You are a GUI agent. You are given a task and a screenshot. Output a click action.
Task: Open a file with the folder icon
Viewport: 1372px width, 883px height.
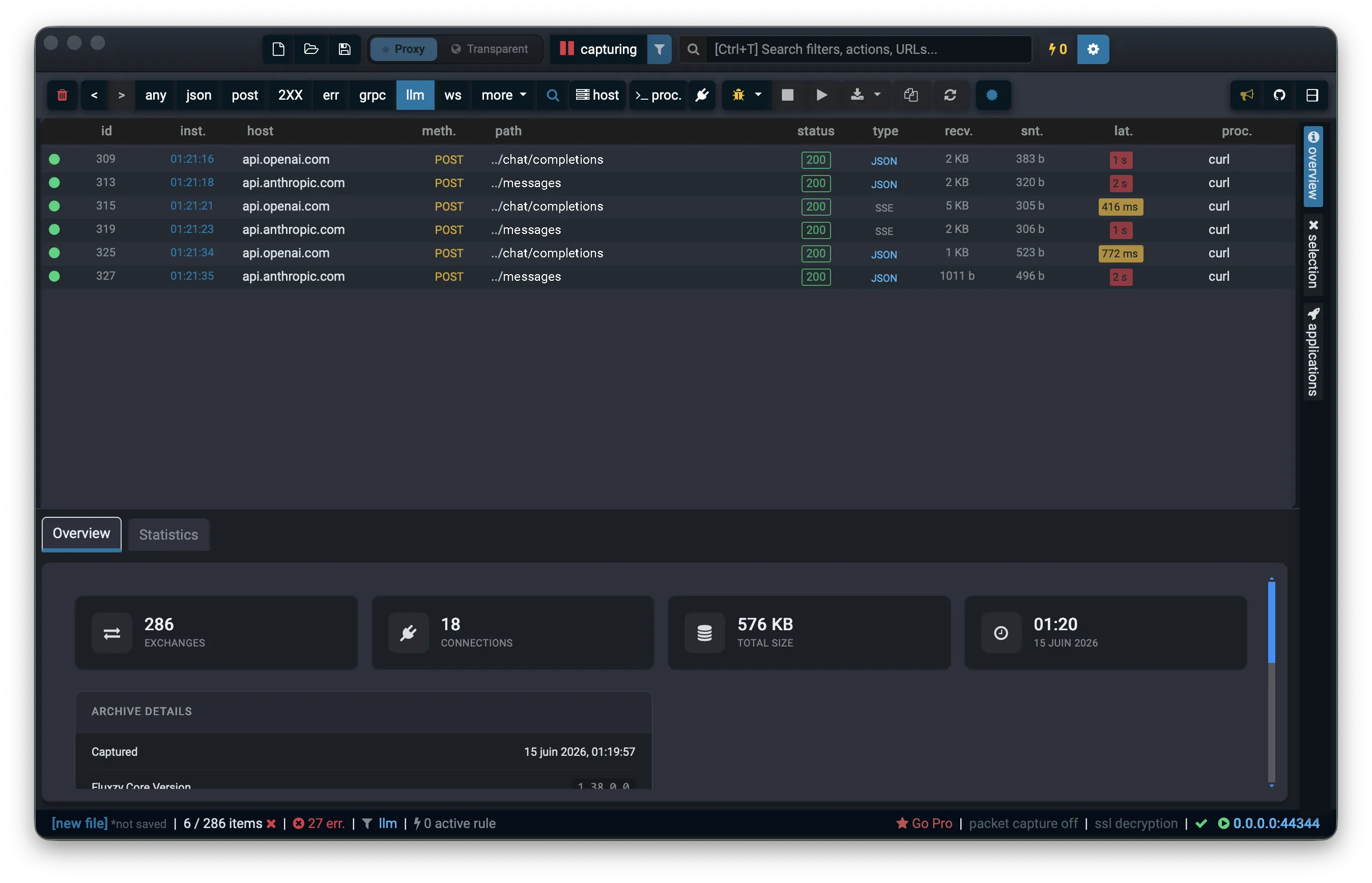click(x=311, y=49)
